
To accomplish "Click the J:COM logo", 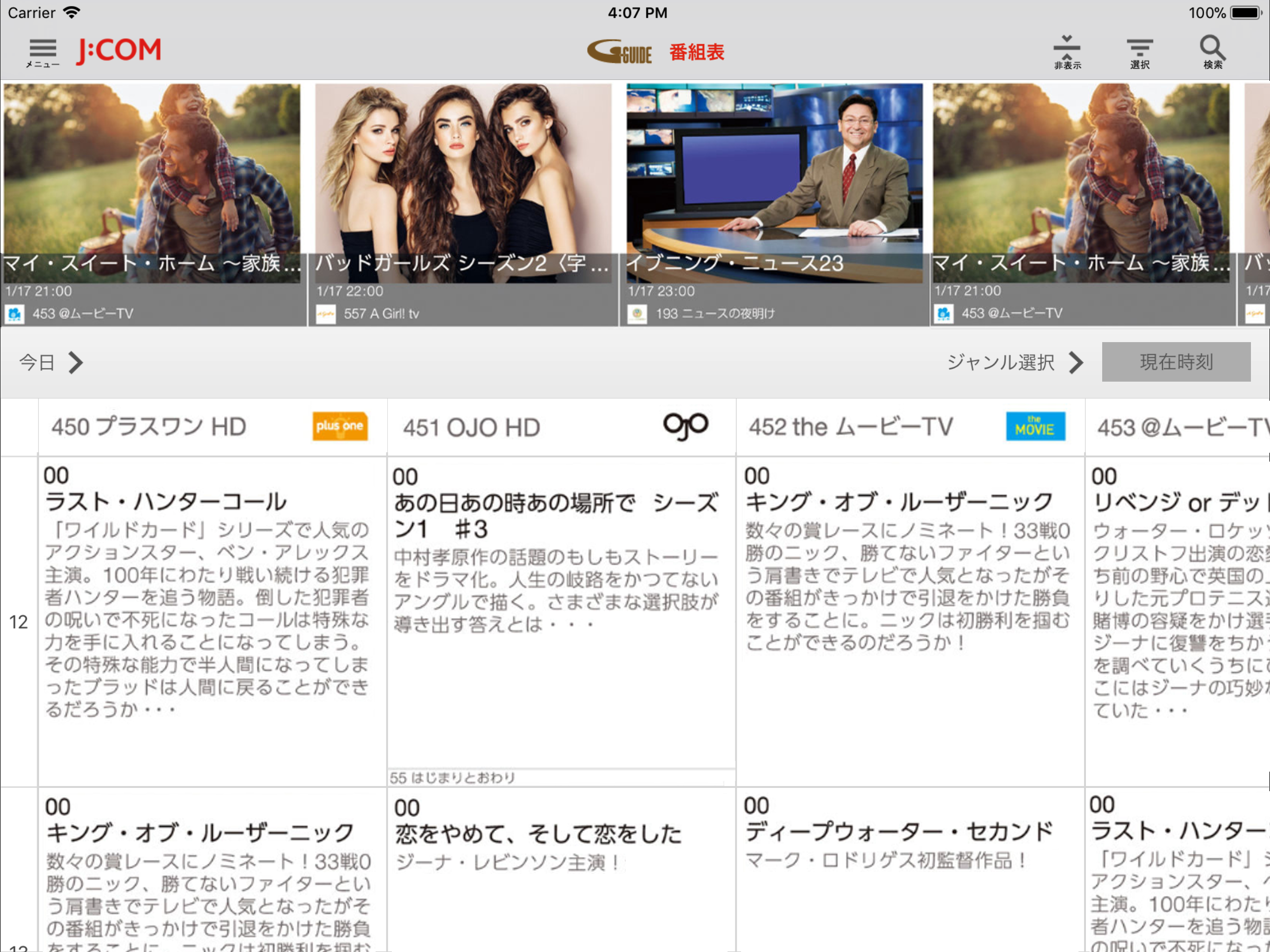I will coord(119,51).
